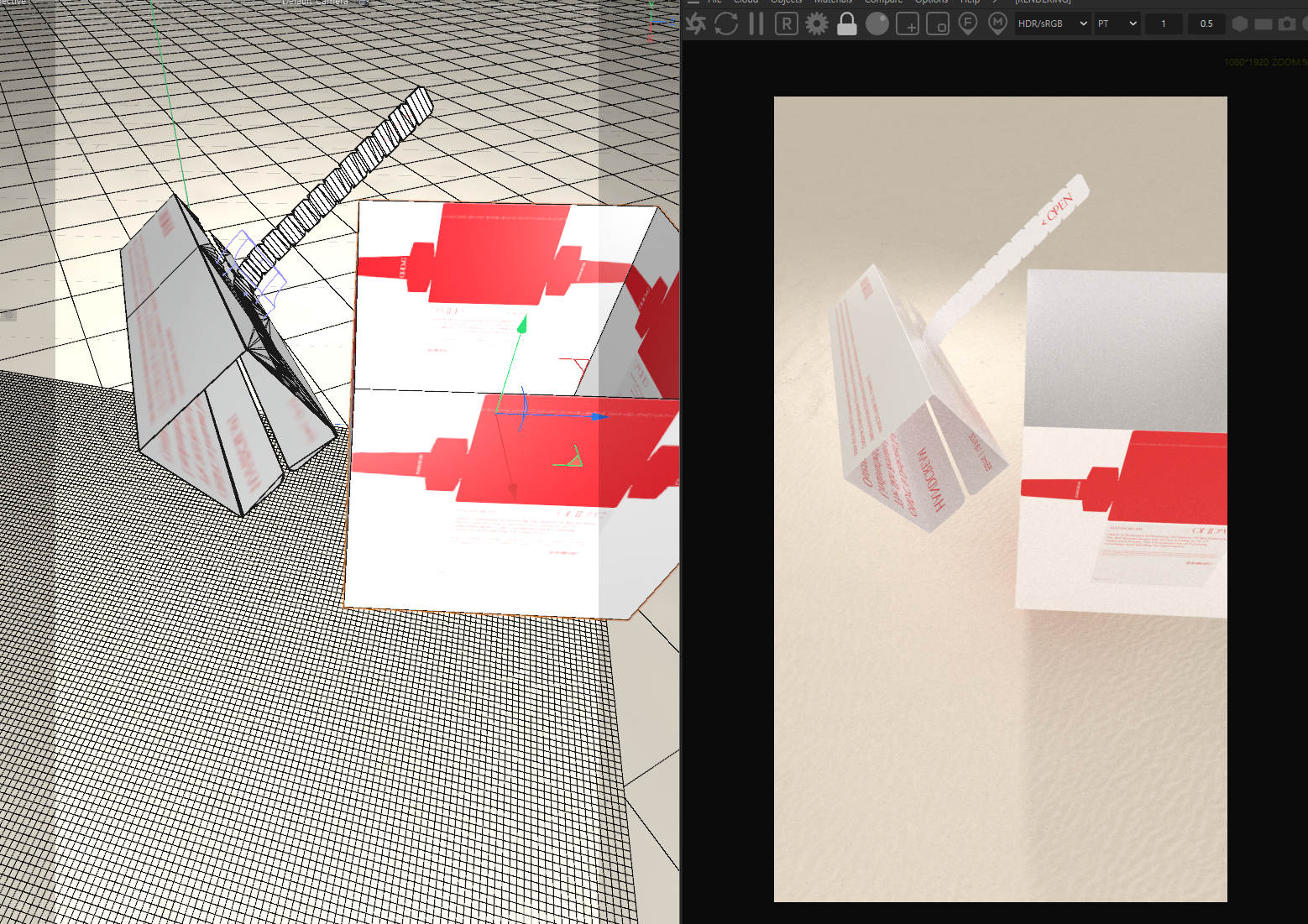Open the Options menu in Live Viewer
This screenshot has height=924, width=1308.
[x=931, y=2]
